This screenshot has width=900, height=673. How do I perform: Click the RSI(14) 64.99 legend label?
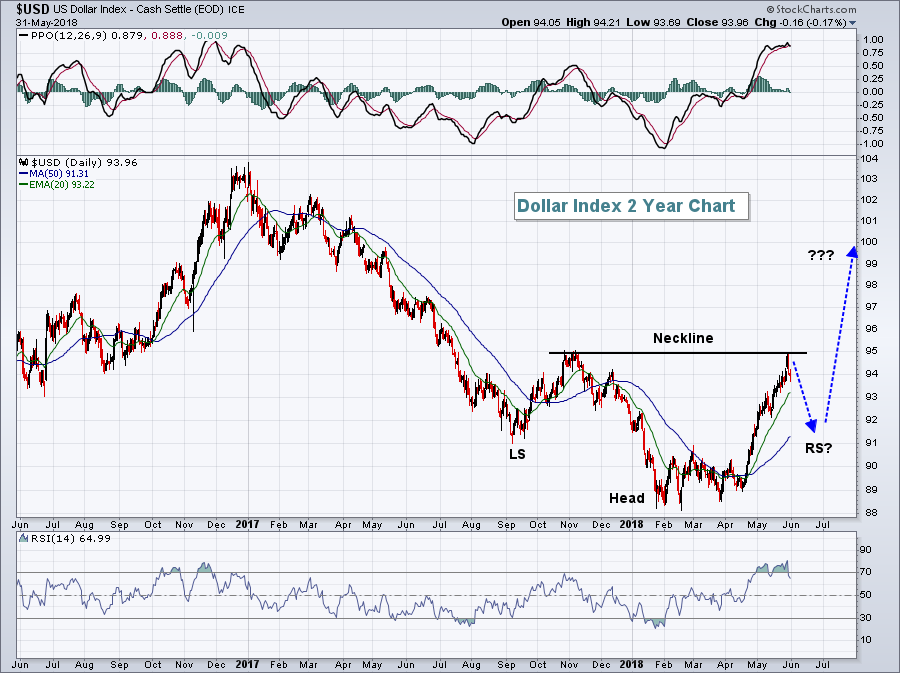point(71,538)
